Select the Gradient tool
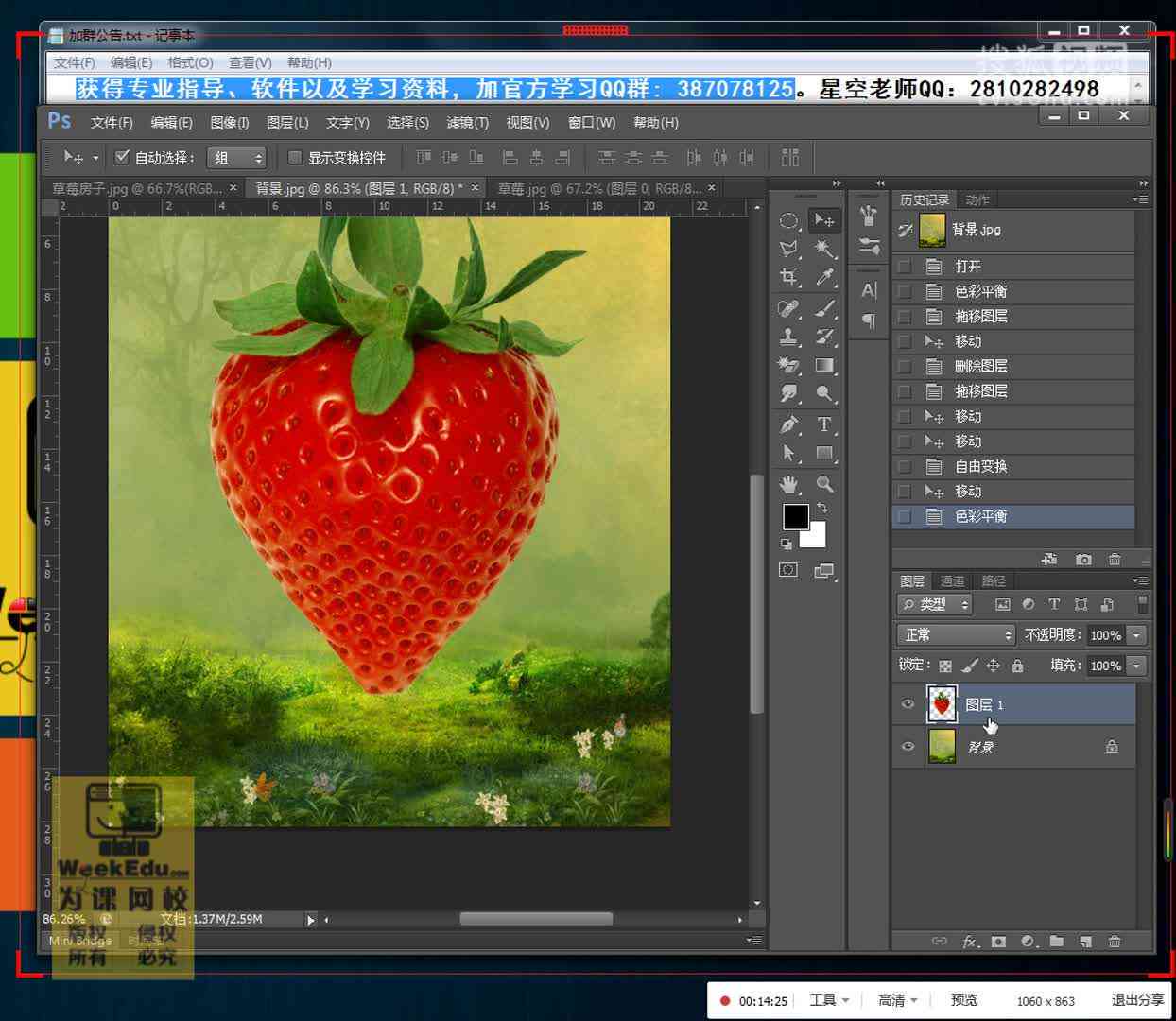This screenshot has width=1176, height=1021. pos(824,365)
